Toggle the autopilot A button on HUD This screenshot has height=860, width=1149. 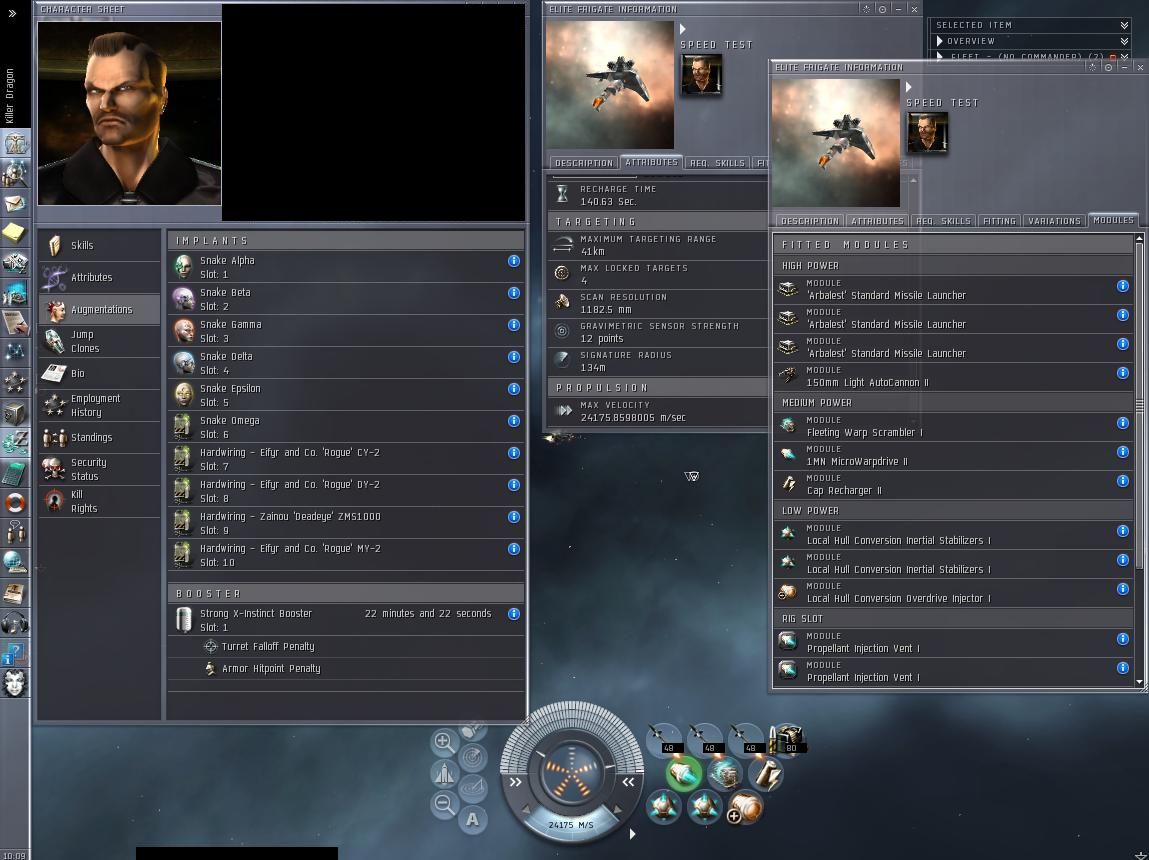tap(473, 819)
